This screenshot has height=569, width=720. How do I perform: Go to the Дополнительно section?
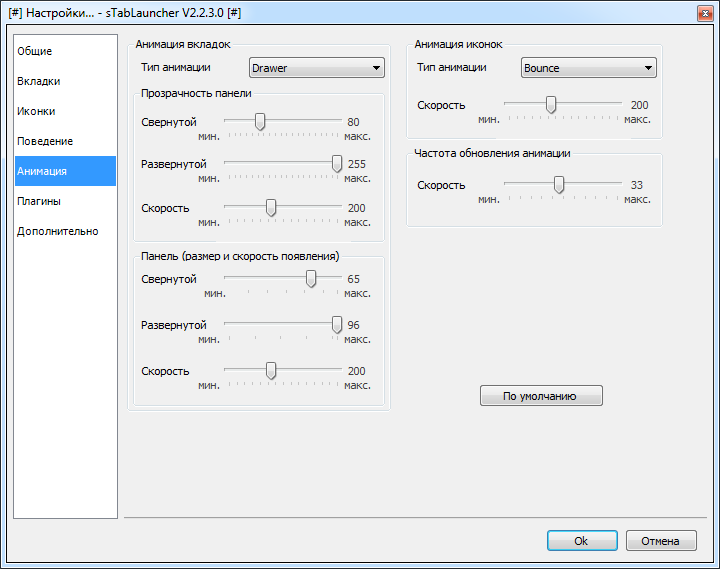coord(65,231)
